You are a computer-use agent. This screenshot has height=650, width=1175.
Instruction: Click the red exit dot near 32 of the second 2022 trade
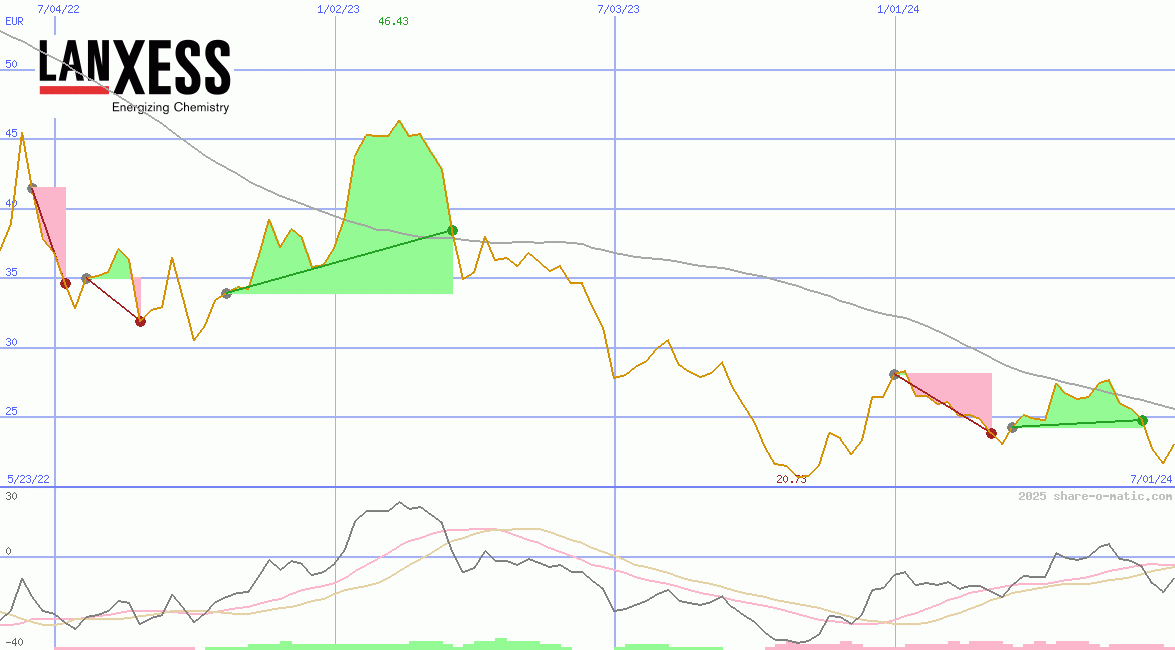click(x=140, y=322)
